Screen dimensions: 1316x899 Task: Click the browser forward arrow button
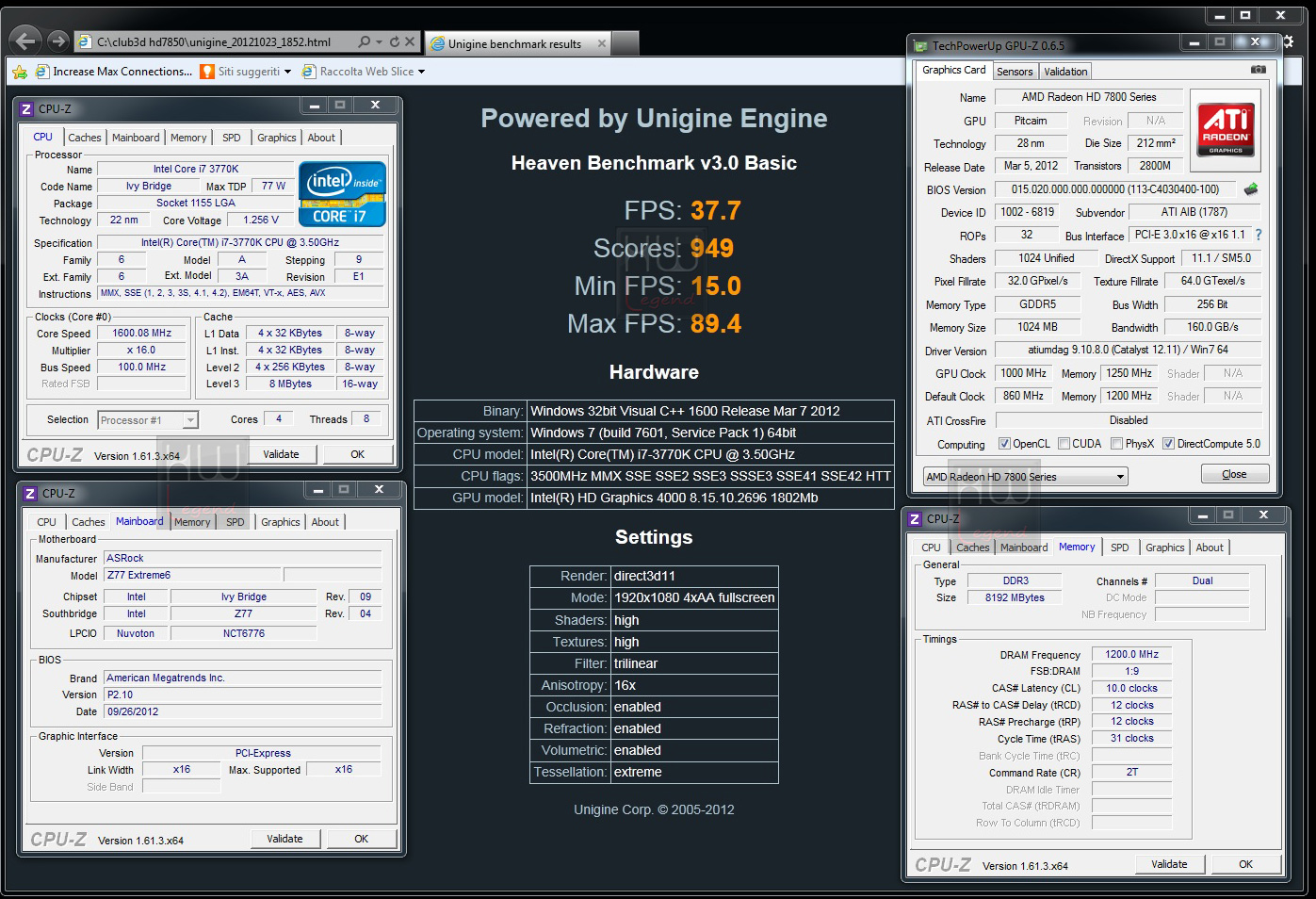click(x=58, y=41)
